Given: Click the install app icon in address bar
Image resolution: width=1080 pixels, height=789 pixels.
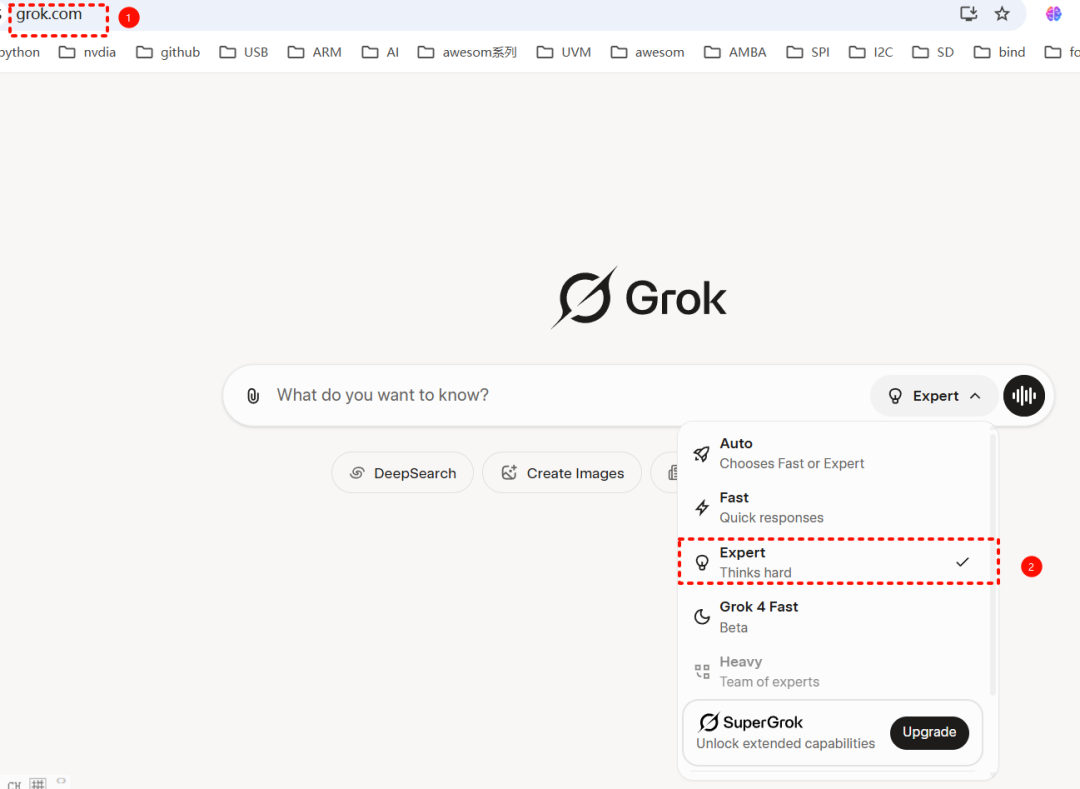Looking at the screenshot, I should 969,14.
